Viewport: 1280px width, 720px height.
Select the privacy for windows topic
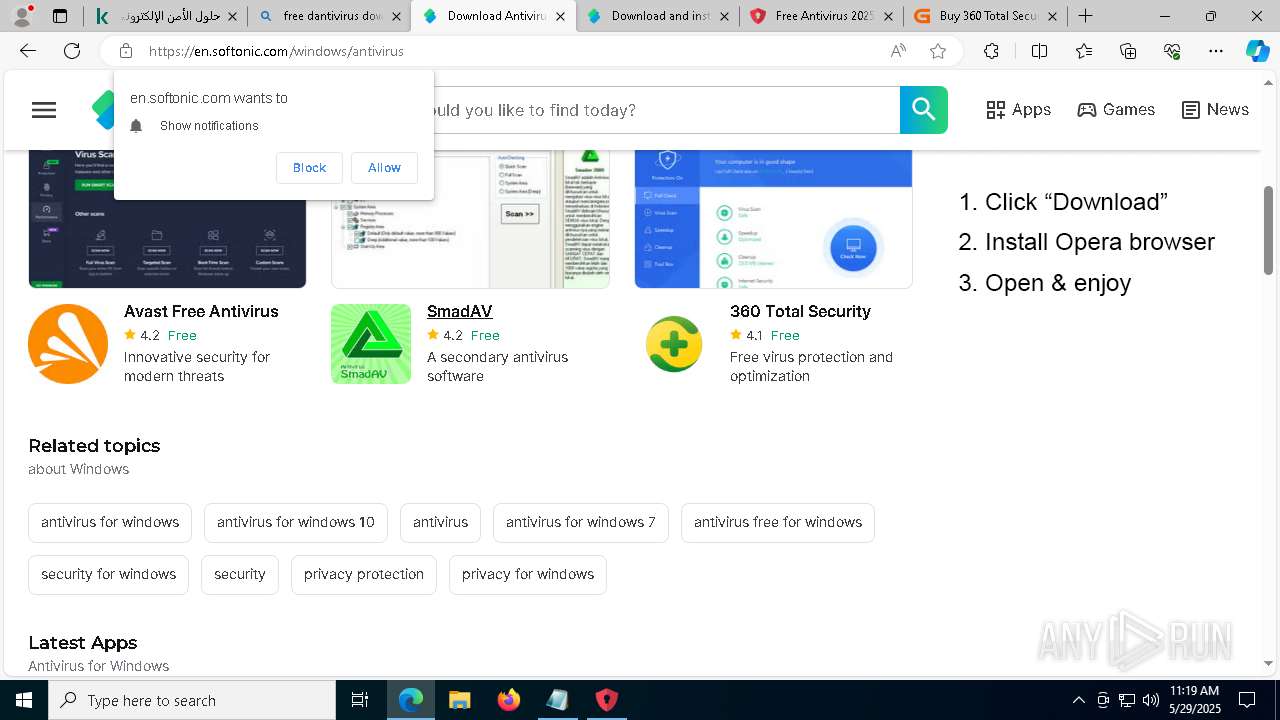[528, 574]
